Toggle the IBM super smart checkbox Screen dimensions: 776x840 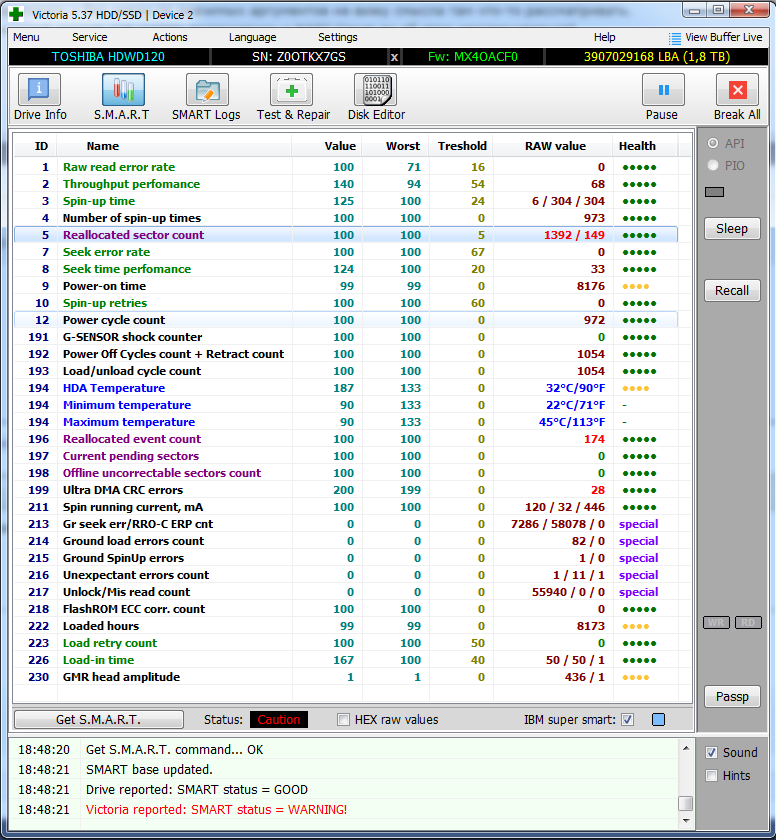[x=627, y=720]
